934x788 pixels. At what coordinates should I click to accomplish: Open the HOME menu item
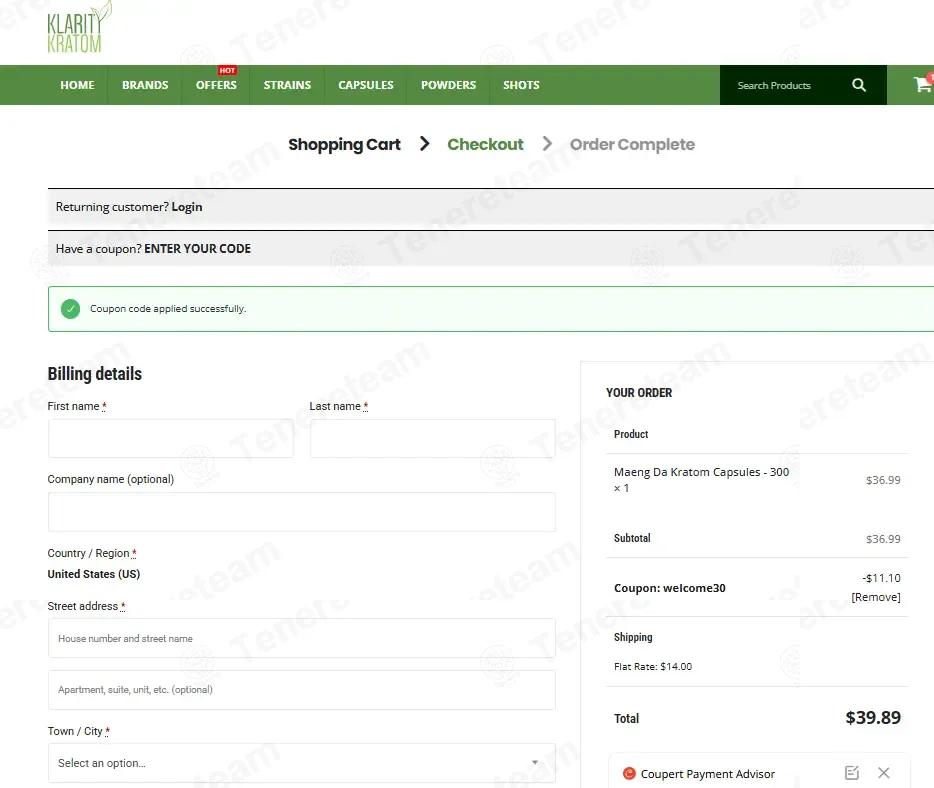click(77, 85)
